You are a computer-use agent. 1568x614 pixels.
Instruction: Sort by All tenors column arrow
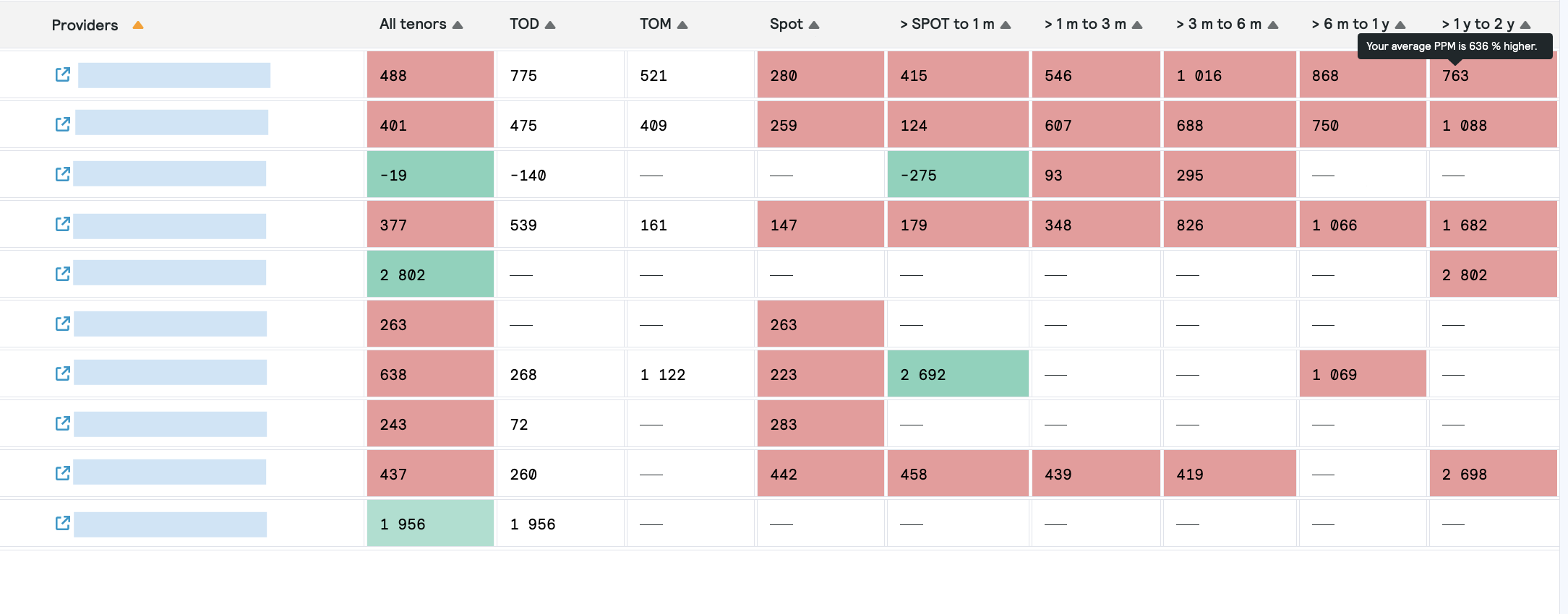tap(458, 25)
